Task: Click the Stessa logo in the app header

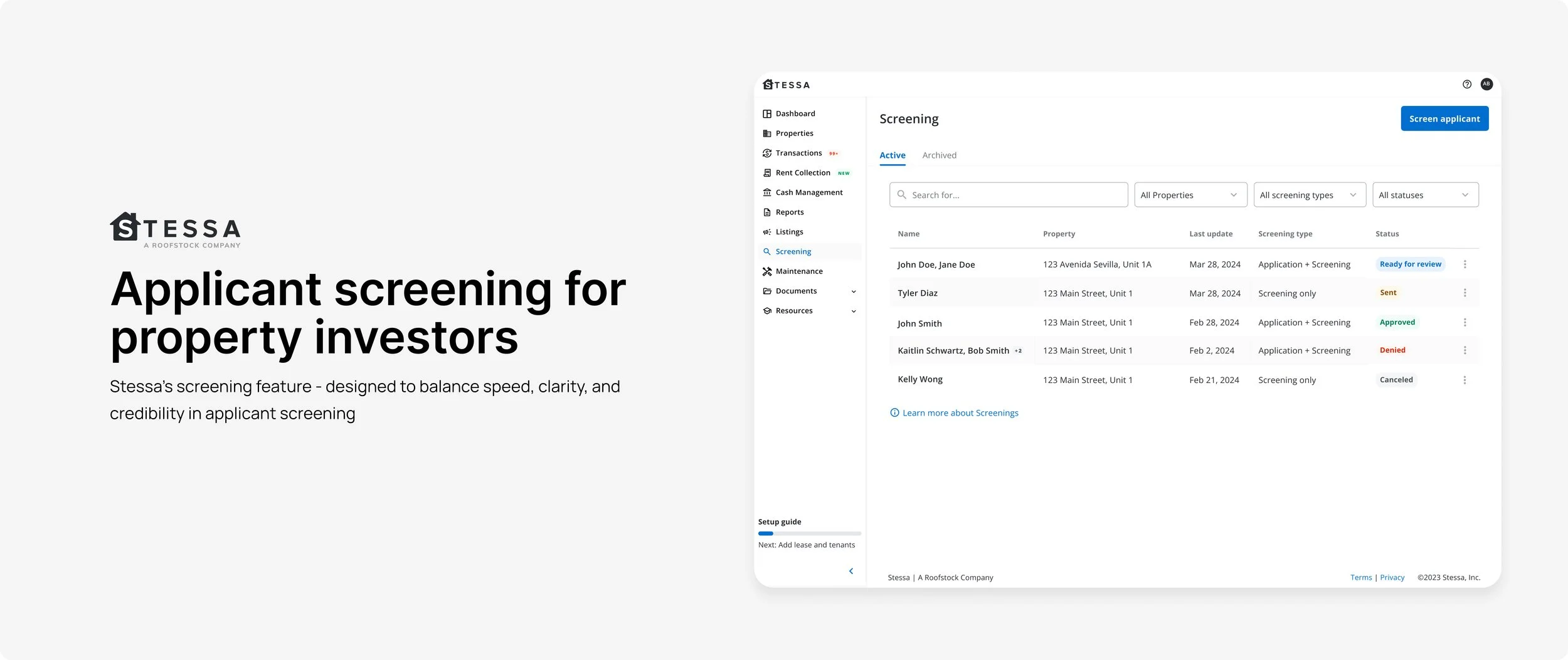Action: click(x=786, y=85)
